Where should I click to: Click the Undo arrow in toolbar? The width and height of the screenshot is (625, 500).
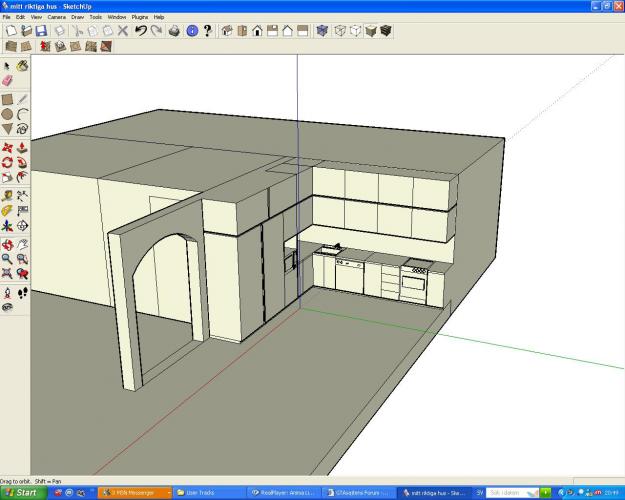tap(141, 31)
